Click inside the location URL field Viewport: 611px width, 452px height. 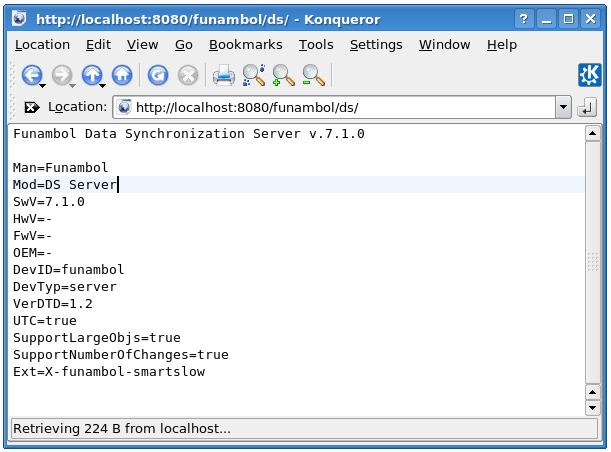[340, 107]
